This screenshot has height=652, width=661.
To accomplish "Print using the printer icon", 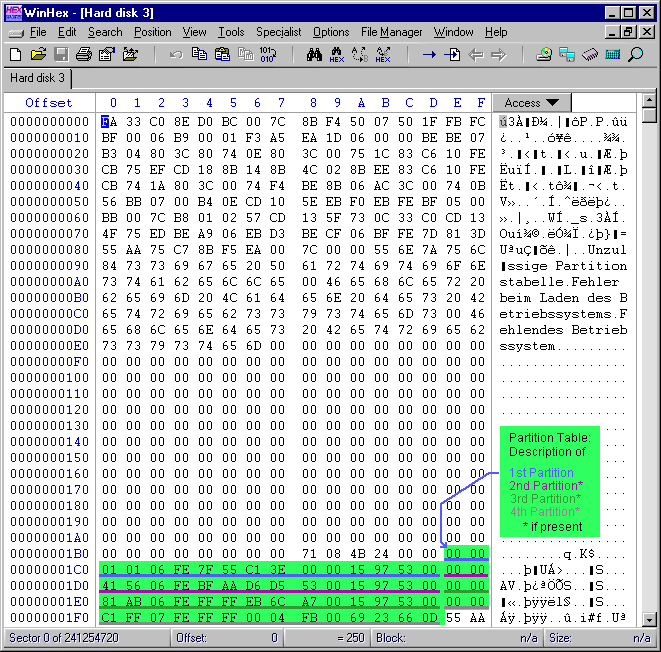I will (84, 55).
